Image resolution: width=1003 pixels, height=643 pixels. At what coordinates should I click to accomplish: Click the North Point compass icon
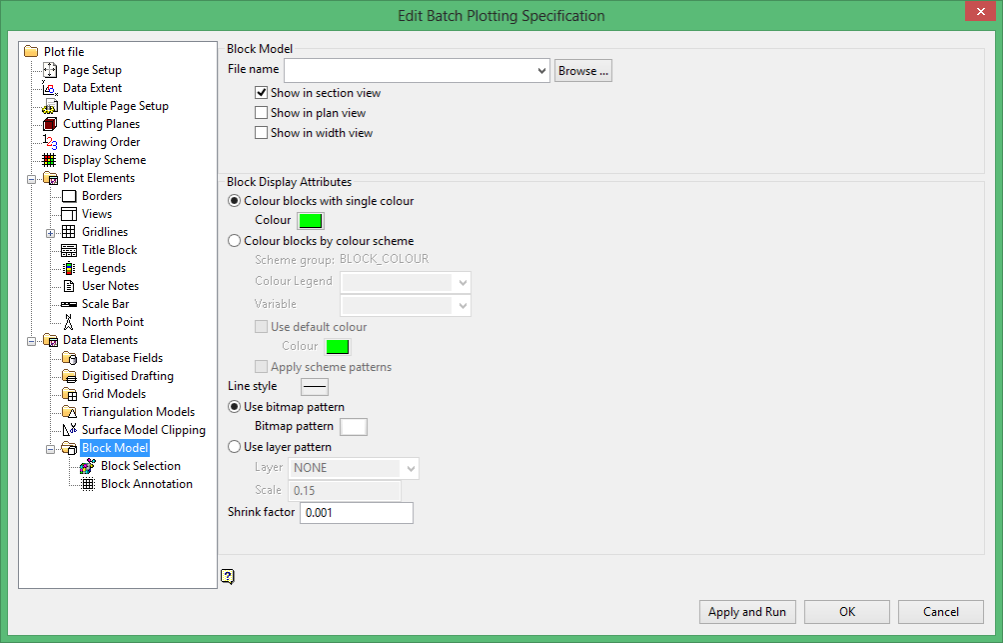68,322
